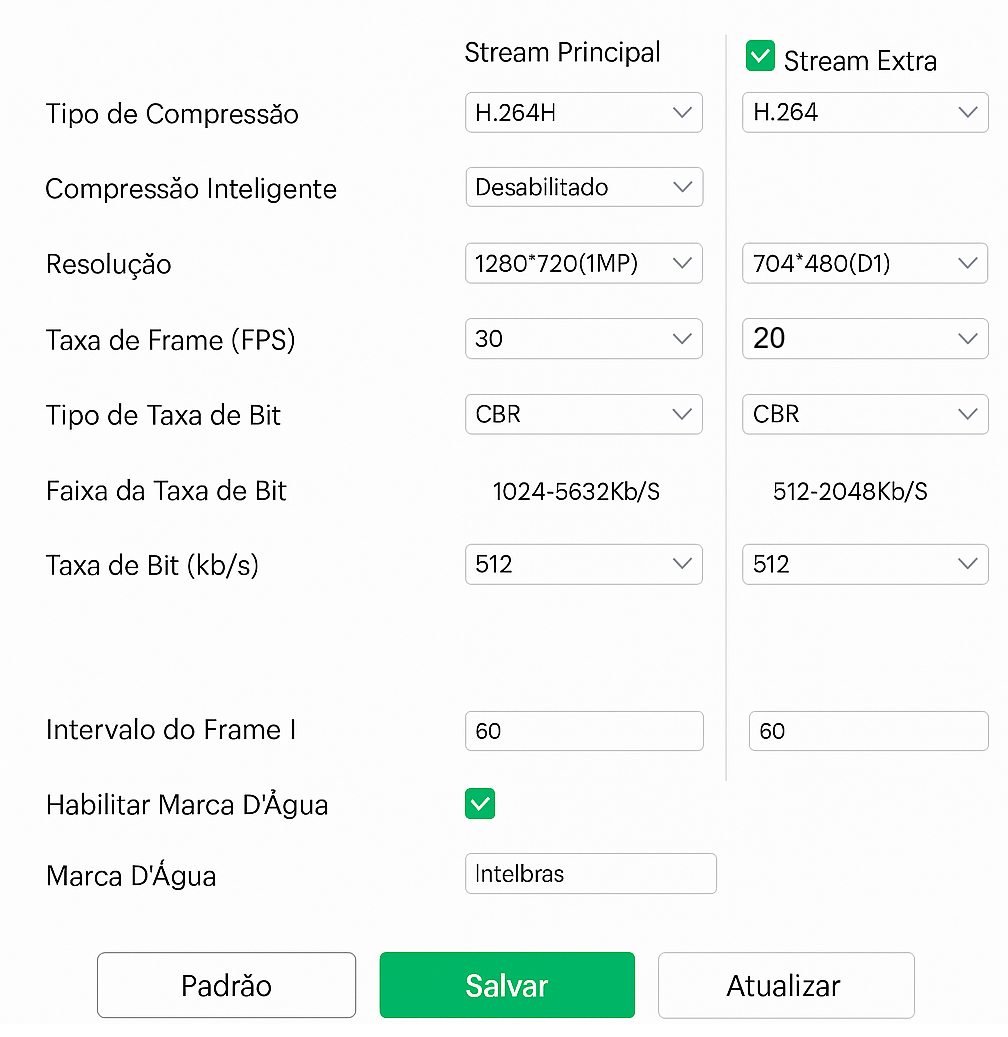The image size is (1008, 1037).
Task: Open the Tipo de Compressão dropdown for Stream Extra
Action: pyautogui.click(x=864, y=112)
